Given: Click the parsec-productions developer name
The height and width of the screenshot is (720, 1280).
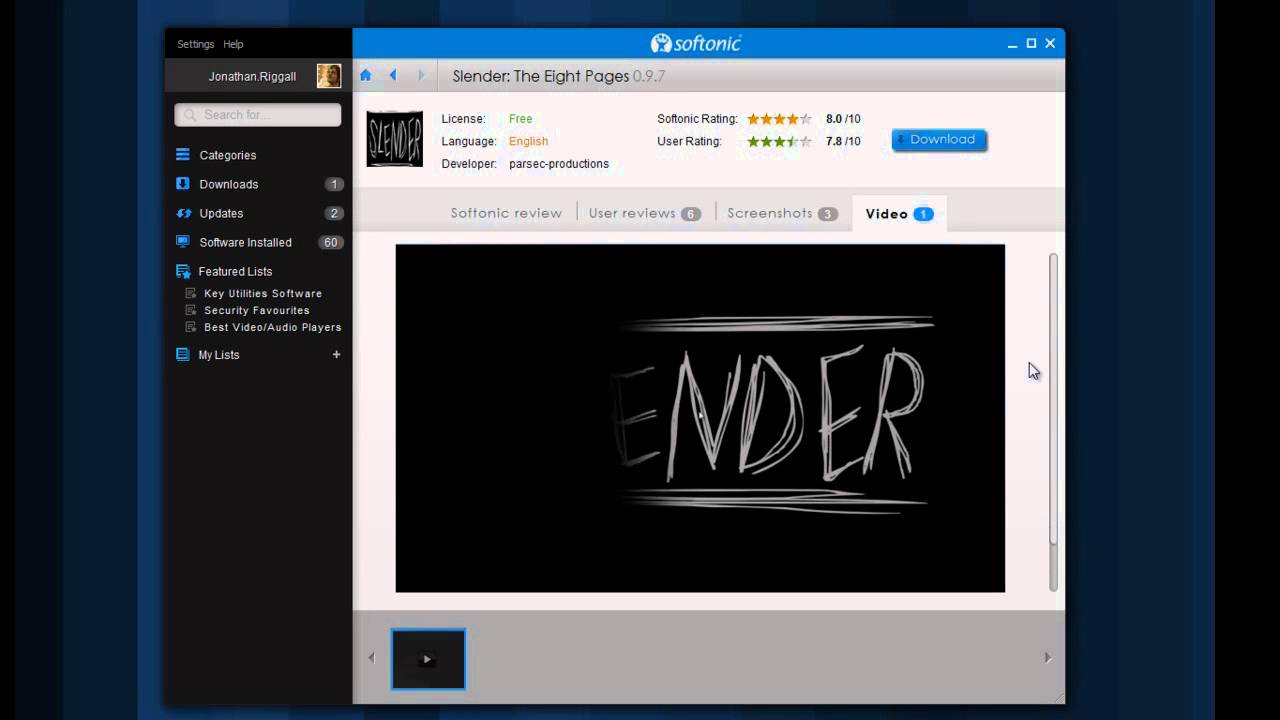Looking at the screenshot, I should click(x=559, y=164).
